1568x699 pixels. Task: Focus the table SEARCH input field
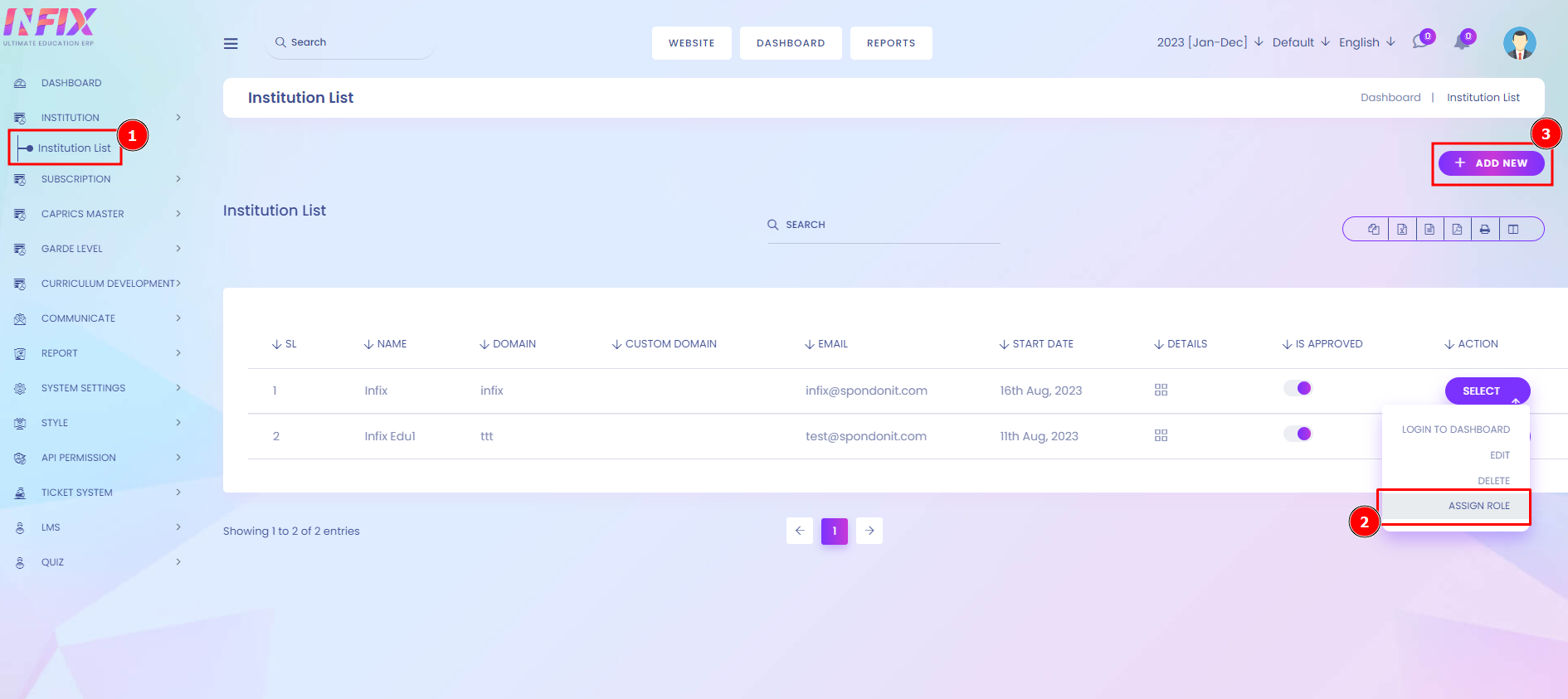tap(884, 225)
